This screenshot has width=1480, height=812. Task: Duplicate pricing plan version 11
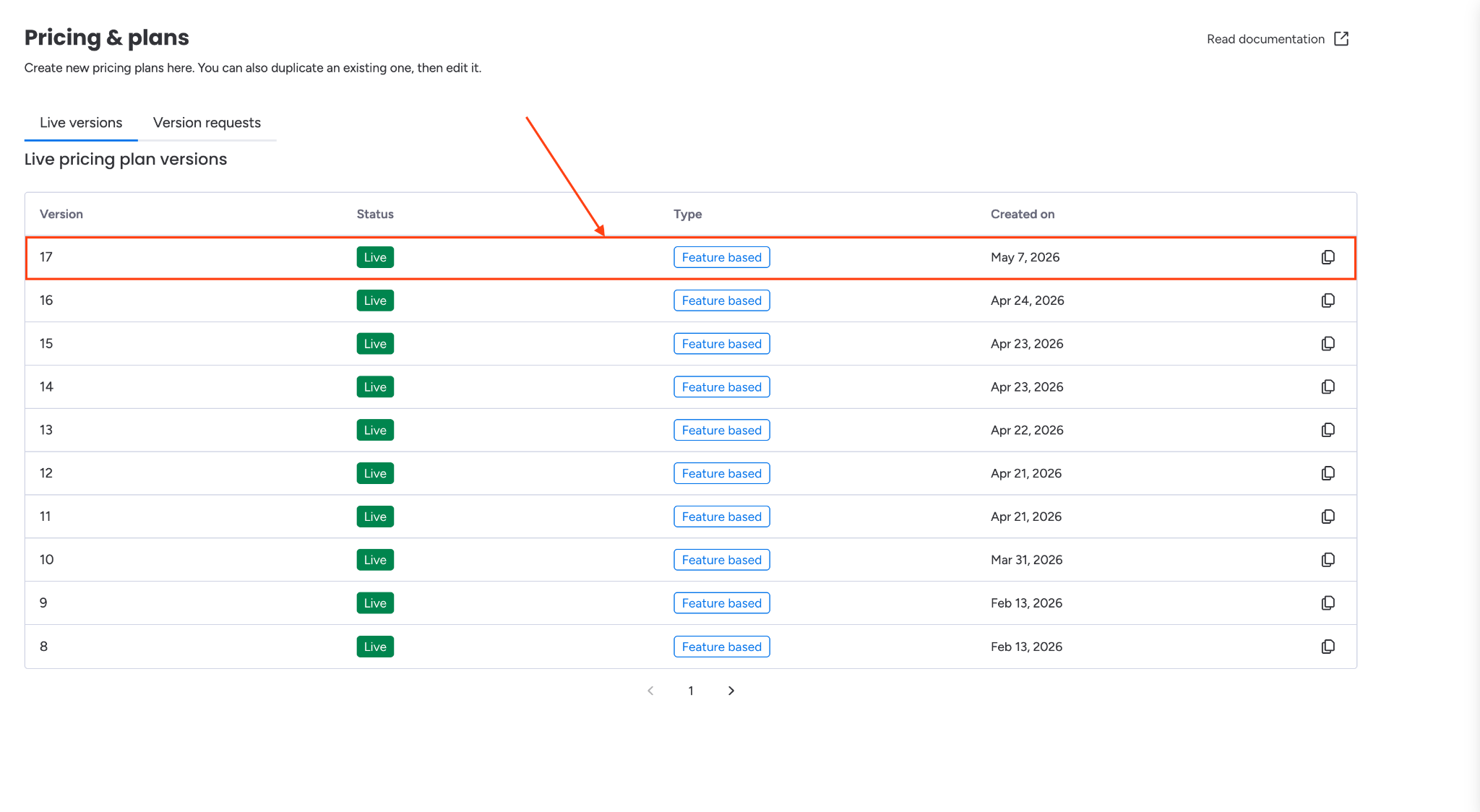click(1328, 517)
